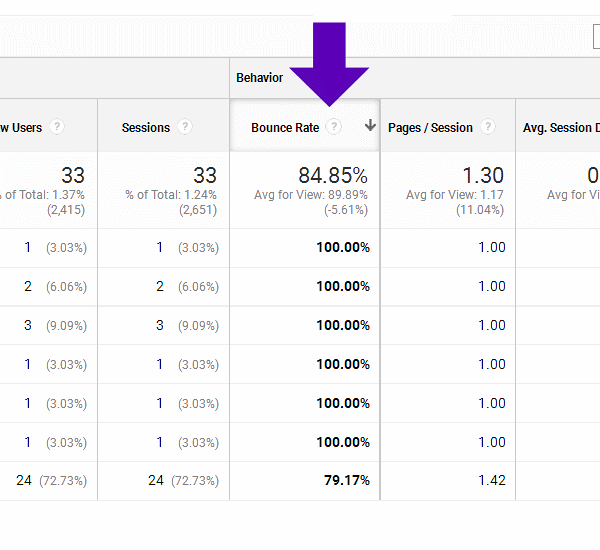Select the Avg. Session Duration column header
The image size is (600, 550).
pyautogui.click(x=560, y=128)
